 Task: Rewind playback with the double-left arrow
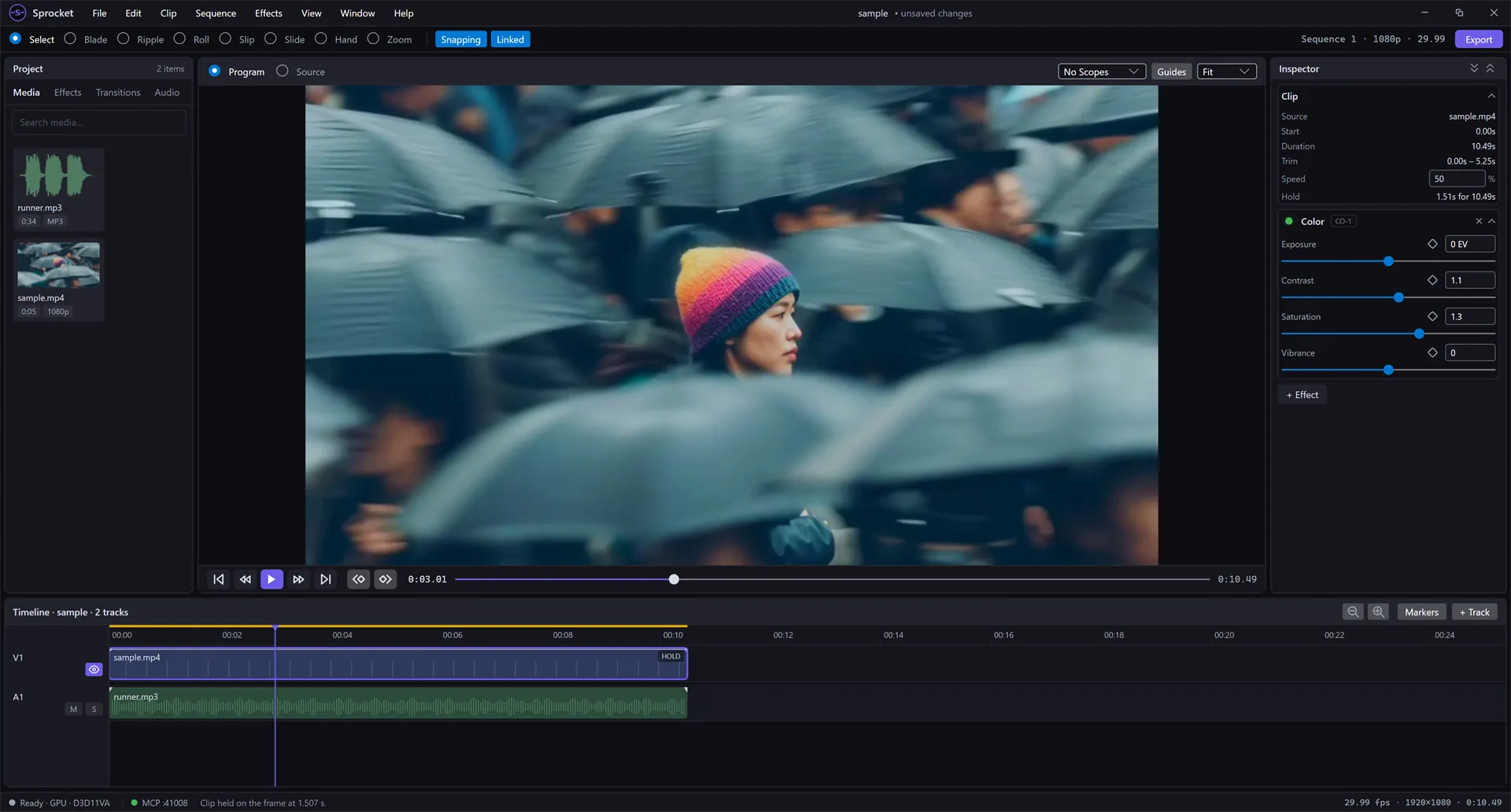tap(246, 579)
